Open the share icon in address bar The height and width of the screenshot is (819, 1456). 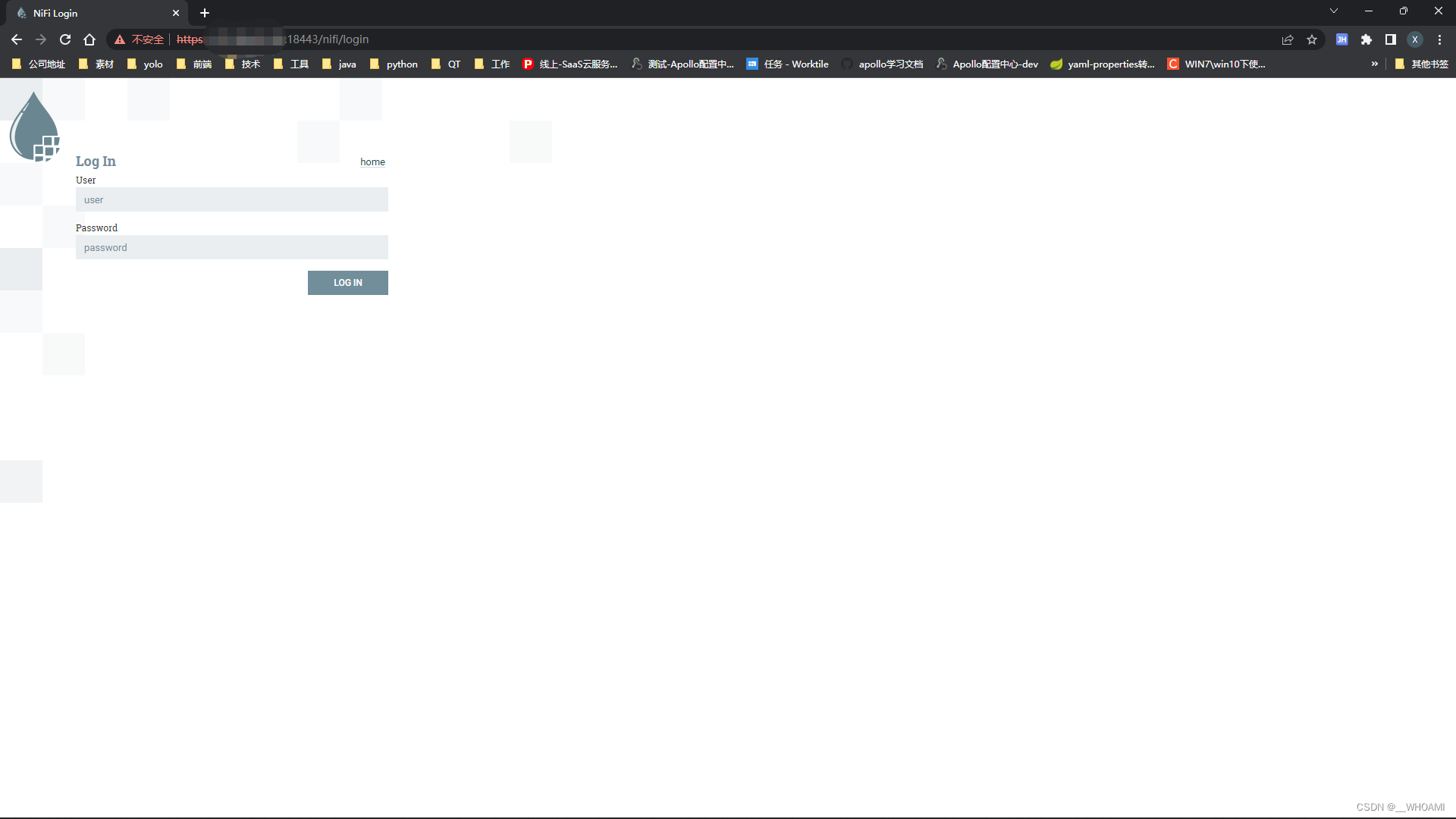[1288, 39]
